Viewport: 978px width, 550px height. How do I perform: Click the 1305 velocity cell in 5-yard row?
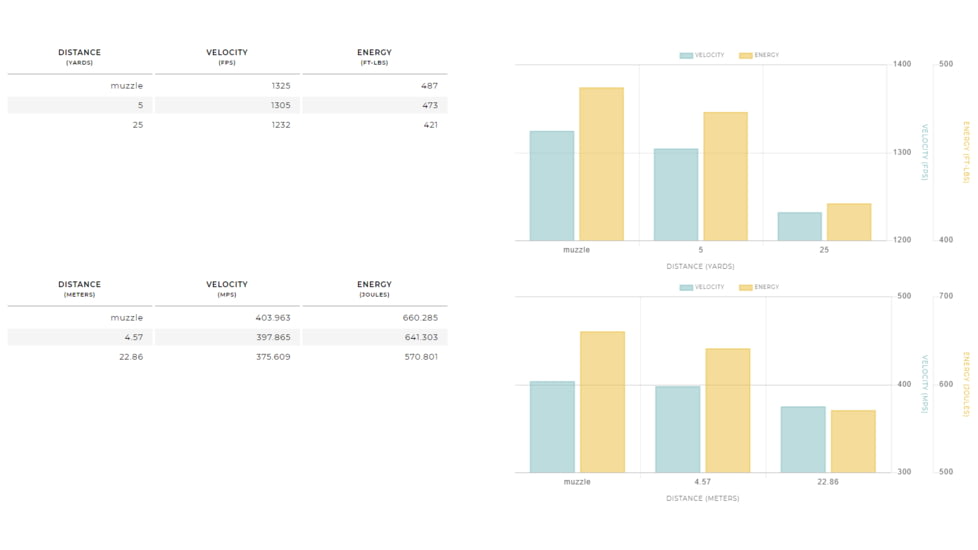(x=280, y=105)
